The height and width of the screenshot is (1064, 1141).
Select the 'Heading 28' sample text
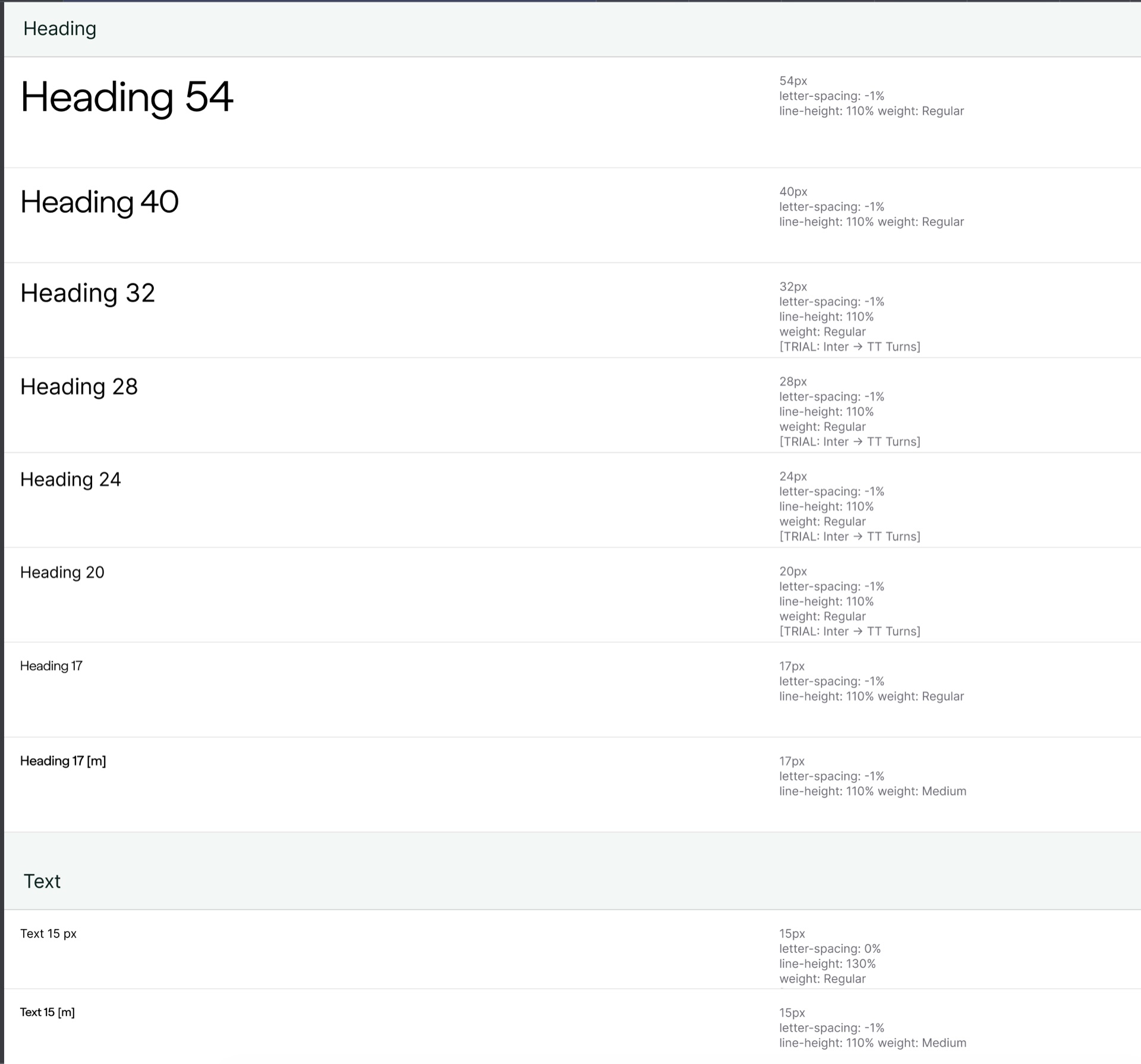(x=79, y=387)
